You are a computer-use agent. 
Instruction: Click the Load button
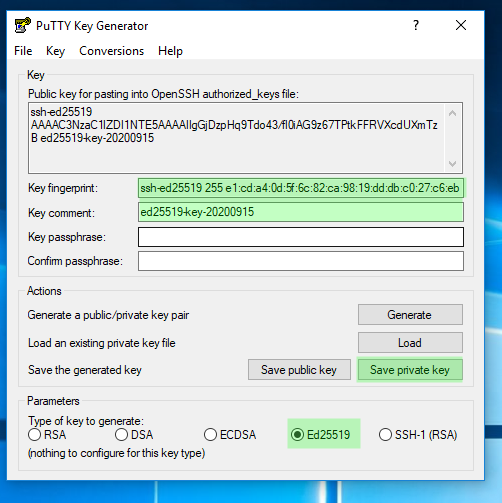pos(410,343)
